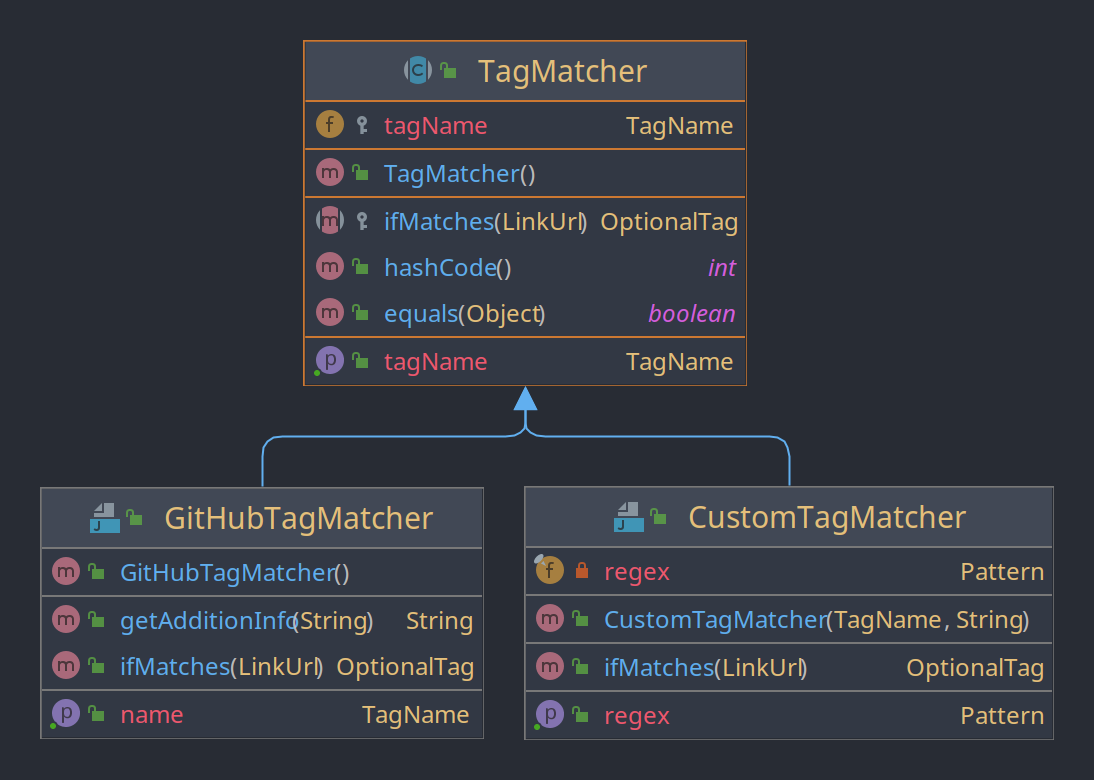Click the protected key icon on tagName field
Screen dimensions: 1094x780
[361, 125]
